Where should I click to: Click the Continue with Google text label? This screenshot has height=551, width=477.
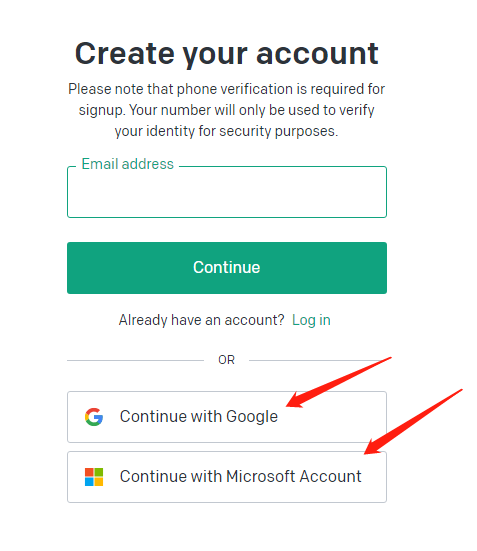pos(199,417)
